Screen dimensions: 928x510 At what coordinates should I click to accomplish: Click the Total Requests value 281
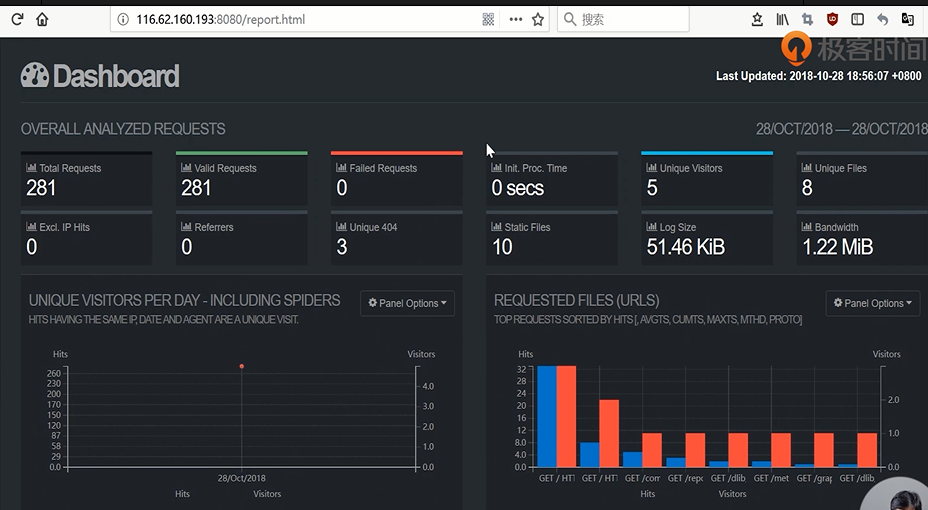pos(41,188)
